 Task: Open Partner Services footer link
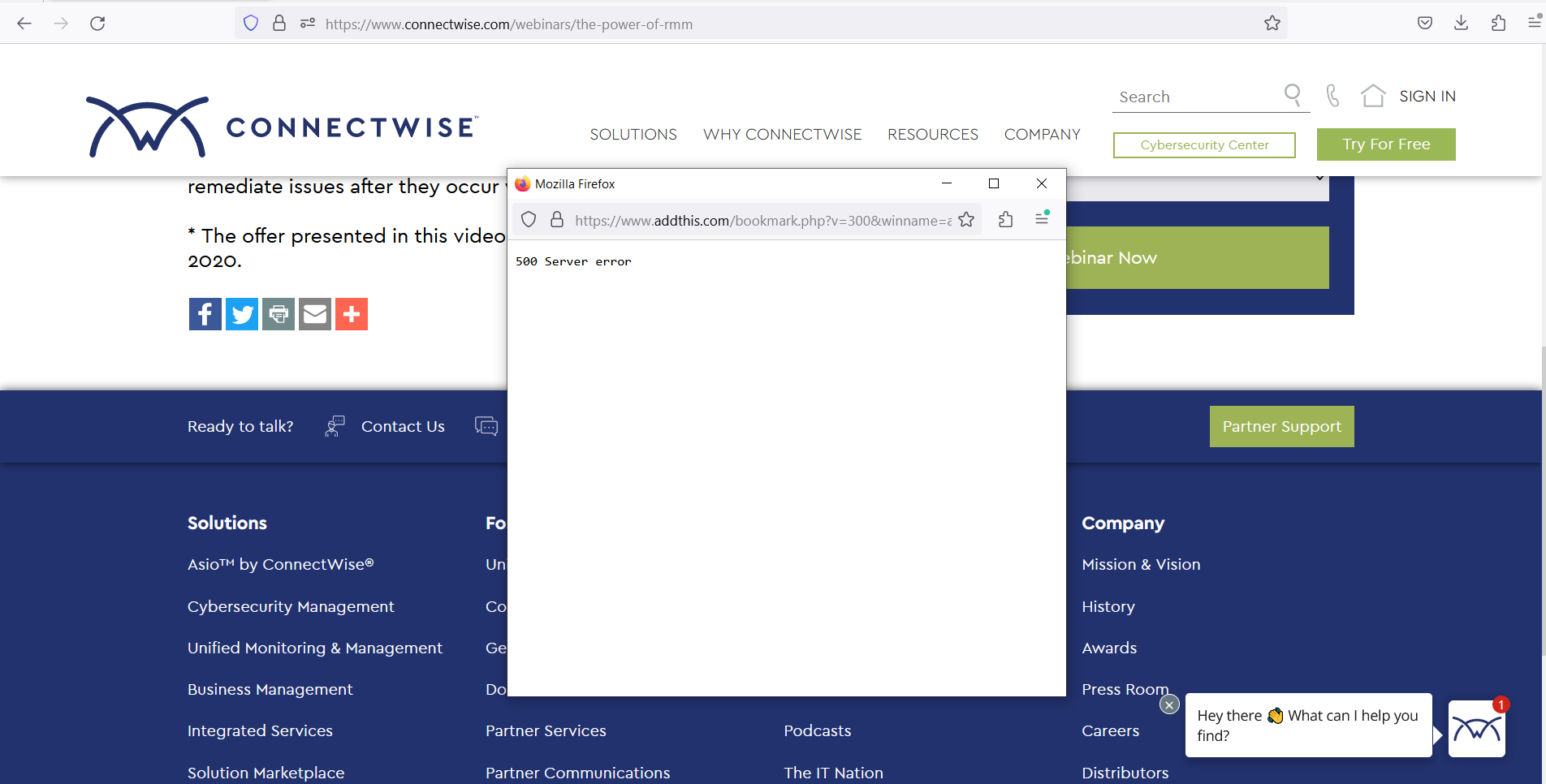(546, 730)
